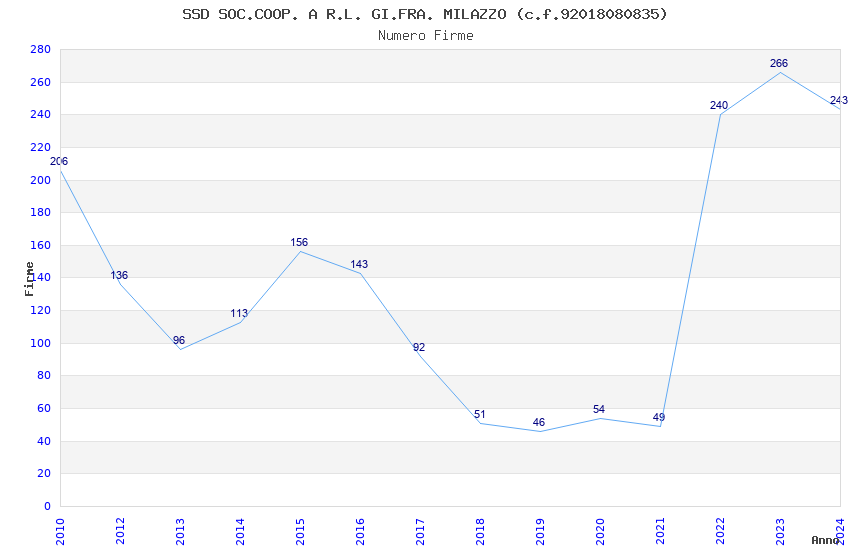Click the y-axis value 80
850x550 pixels.
pyautogui.click(x=44, y=376)
